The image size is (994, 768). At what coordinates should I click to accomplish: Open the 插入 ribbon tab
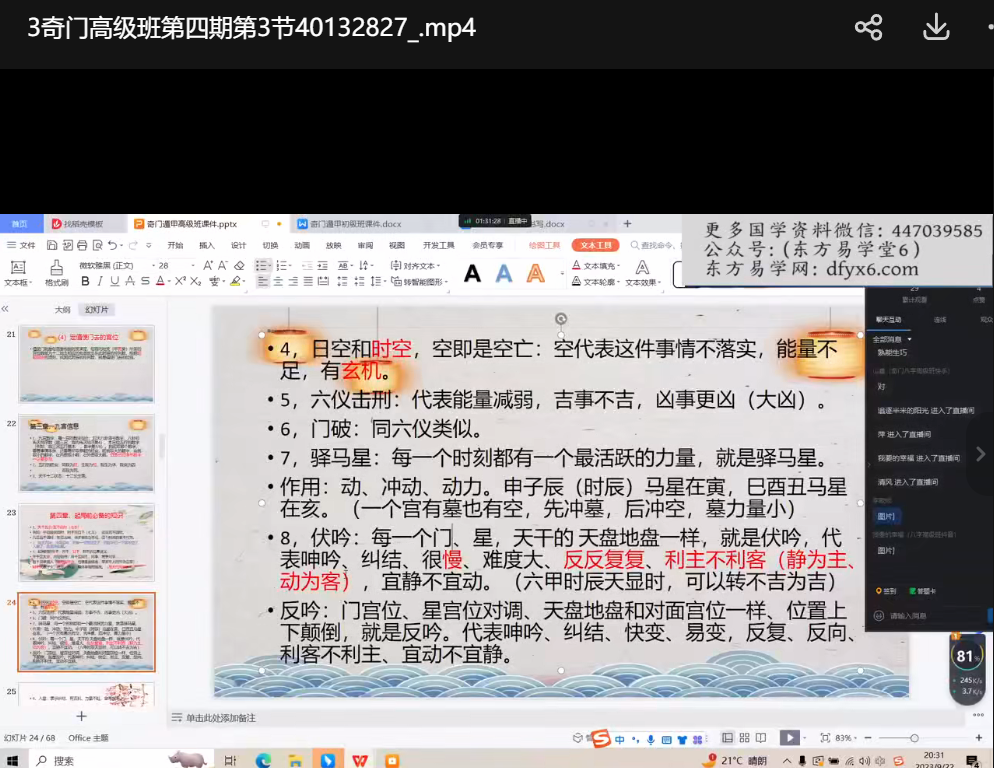point(207,245)
